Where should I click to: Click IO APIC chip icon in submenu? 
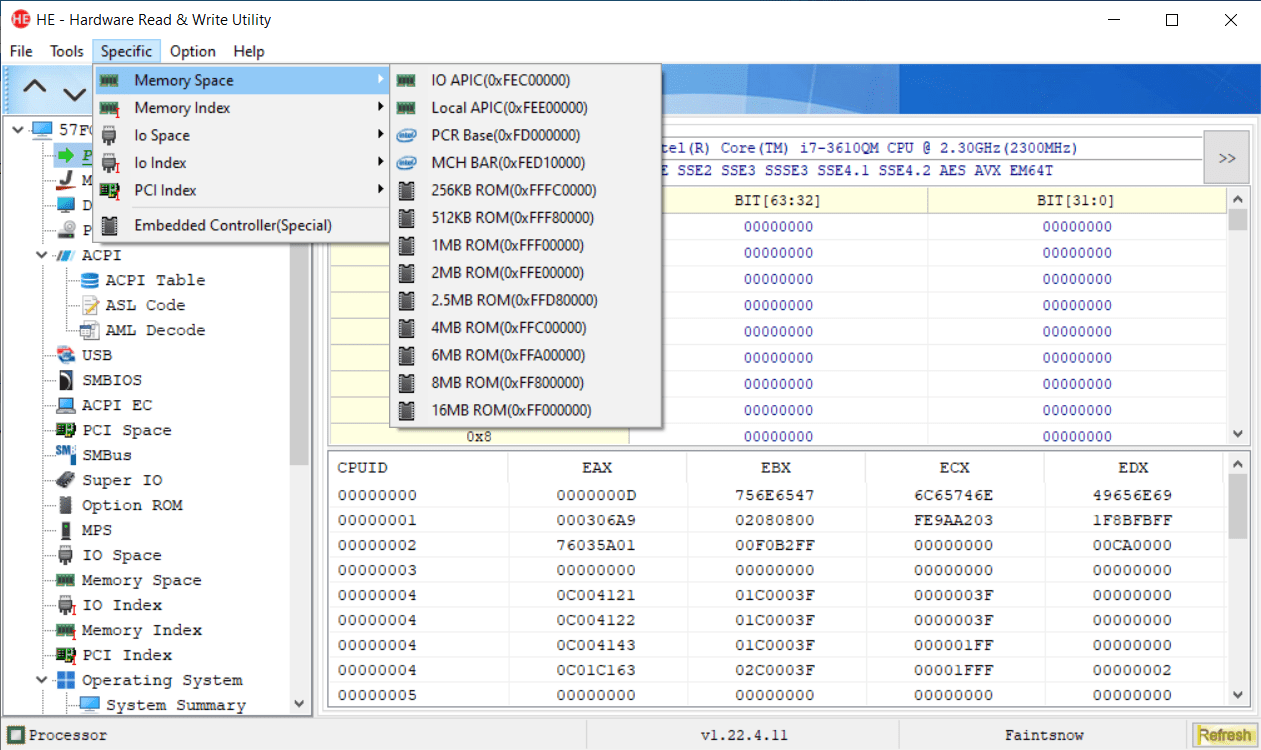coord(406,80)
